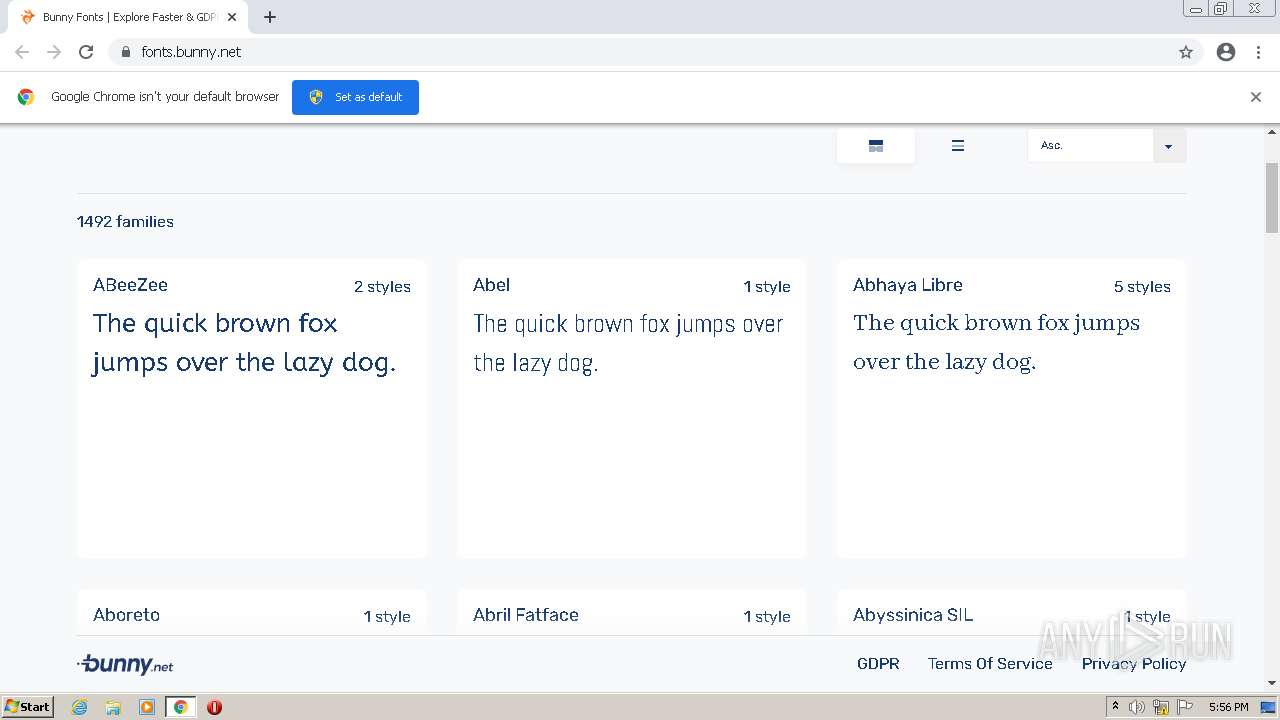
Task: Open the Action Center flag icon
Action: pyautogui.click(x=1185, y=707)
